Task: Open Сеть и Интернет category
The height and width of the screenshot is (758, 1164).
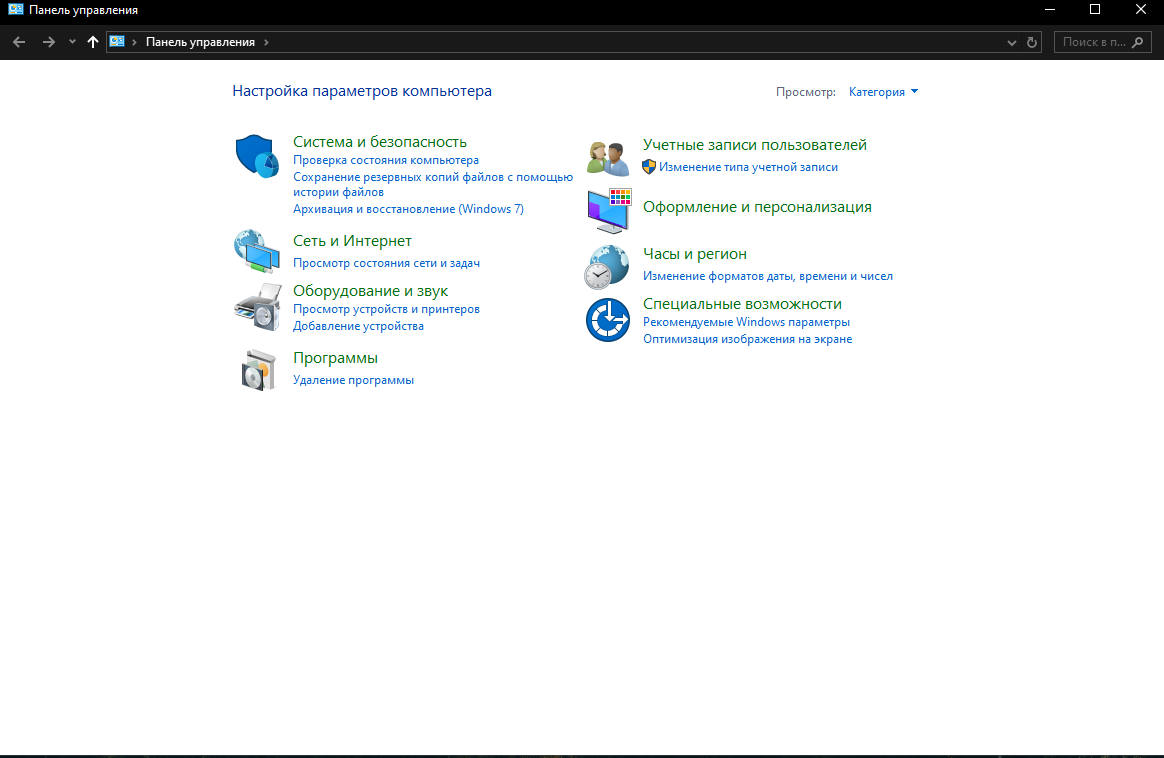Action: click(353, 241)
